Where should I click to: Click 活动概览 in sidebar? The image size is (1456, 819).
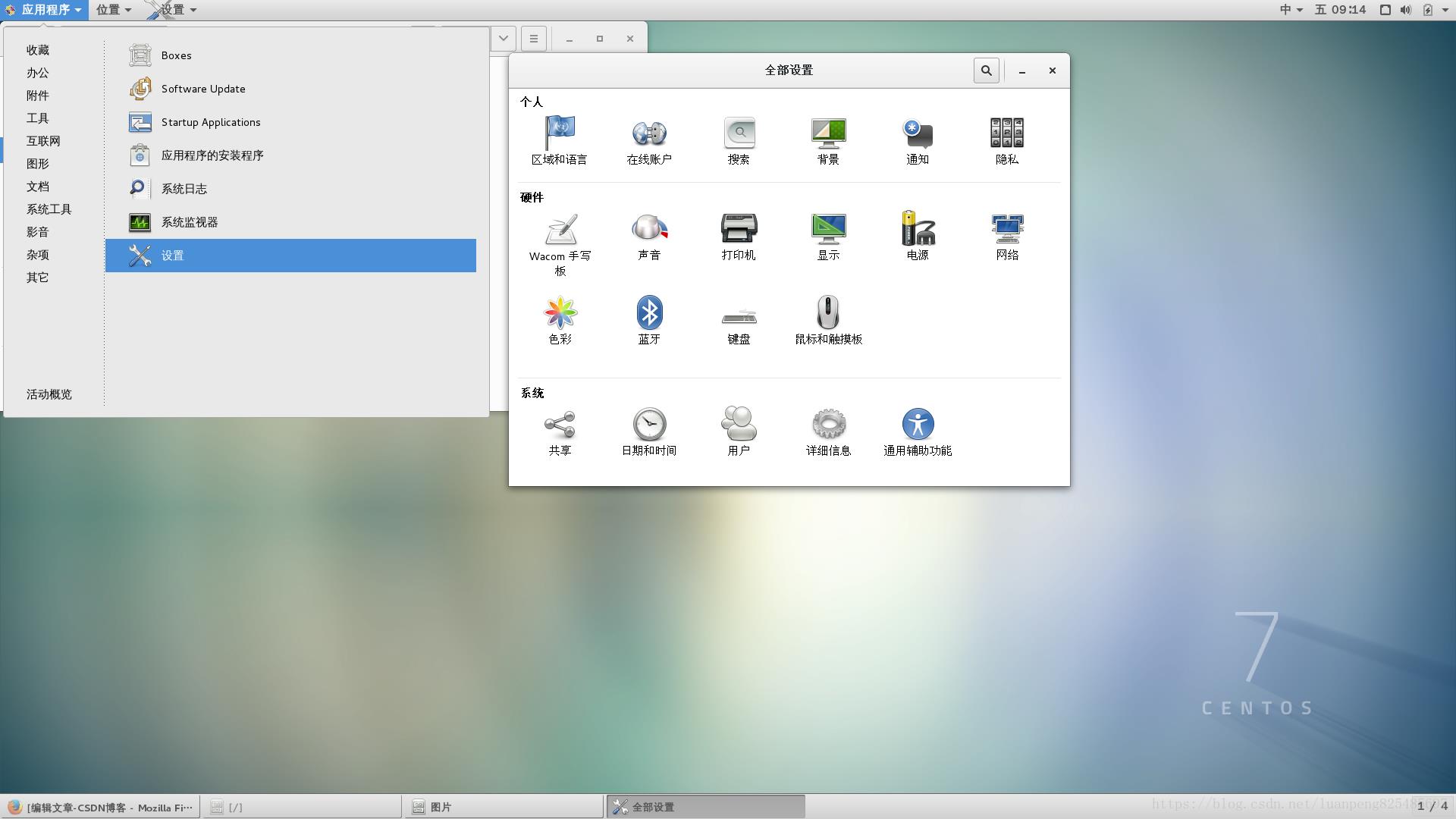[49, 394]
